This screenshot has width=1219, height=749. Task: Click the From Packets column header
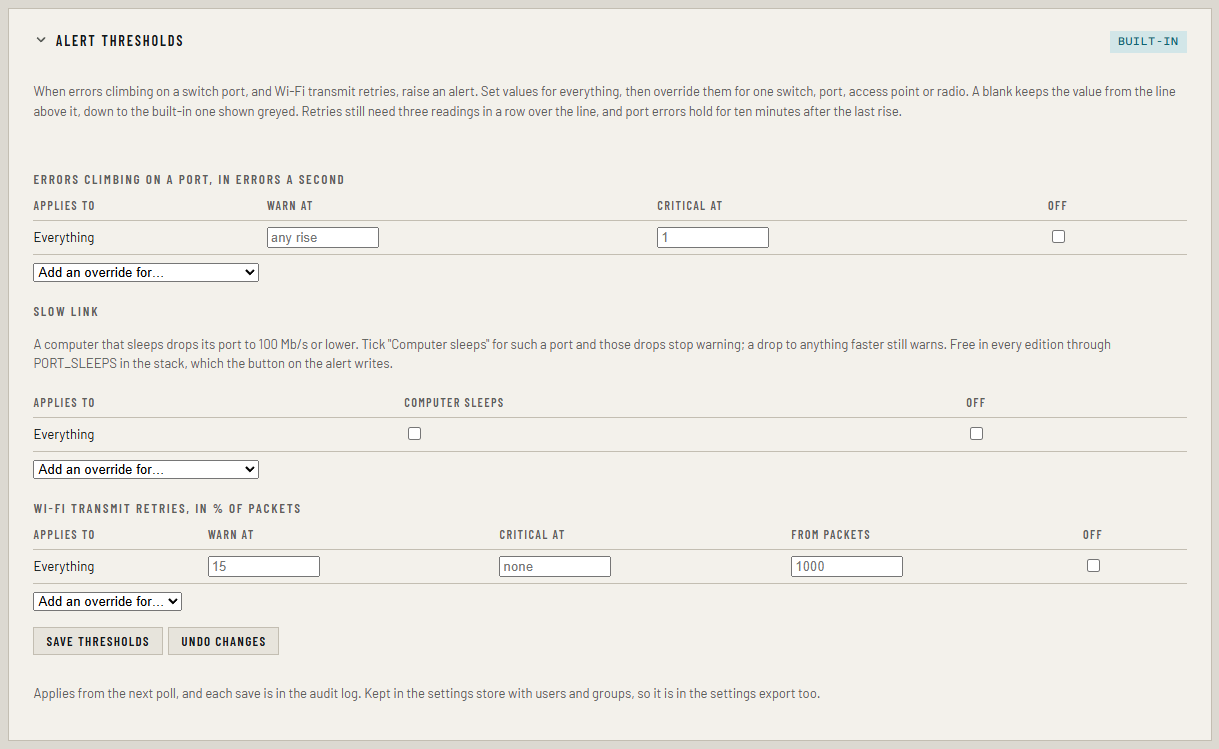coord(831,535)
